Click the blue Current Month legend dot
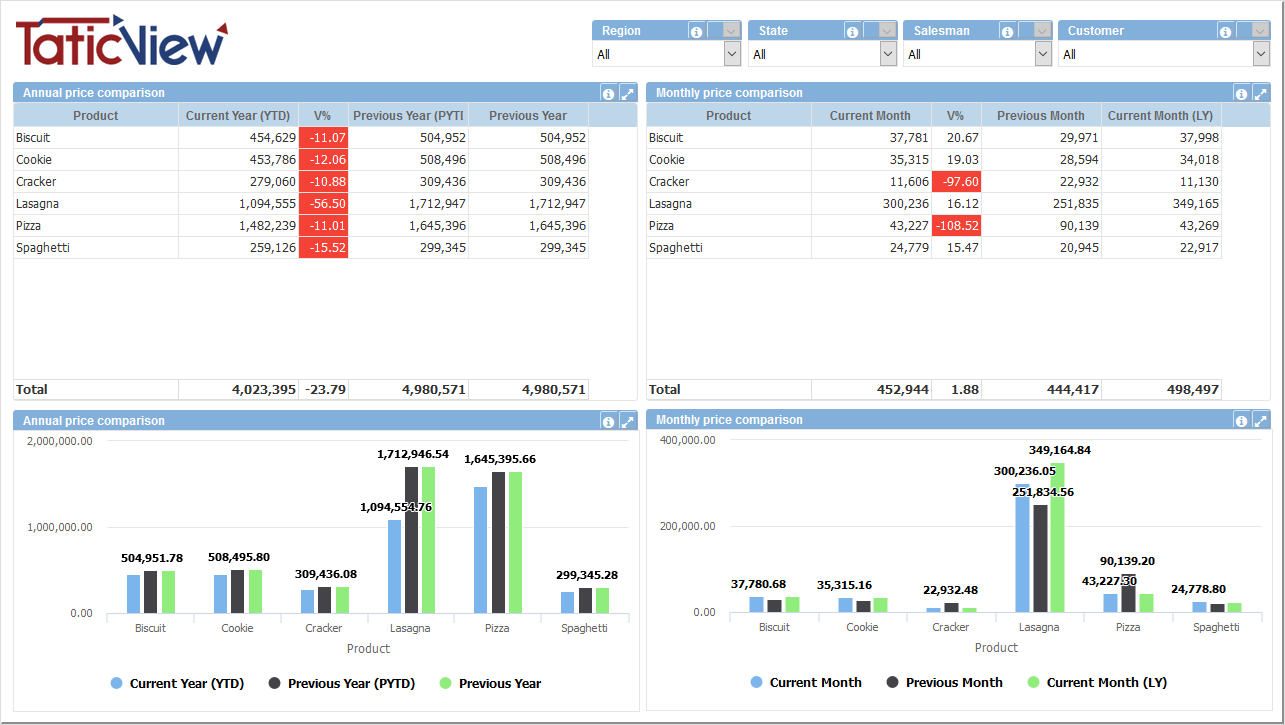Viewport: 1285px width, 725px height. click(x=756, y=683)
